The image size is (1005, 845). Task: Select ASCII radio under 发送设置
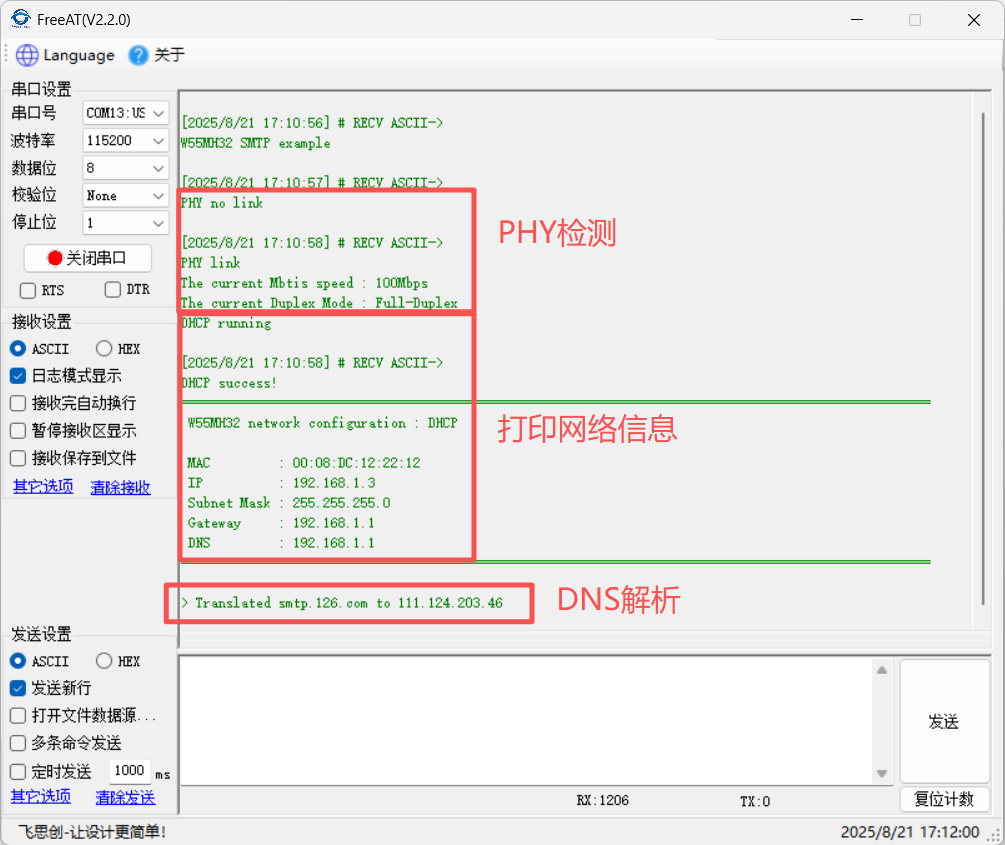[18, 661]
